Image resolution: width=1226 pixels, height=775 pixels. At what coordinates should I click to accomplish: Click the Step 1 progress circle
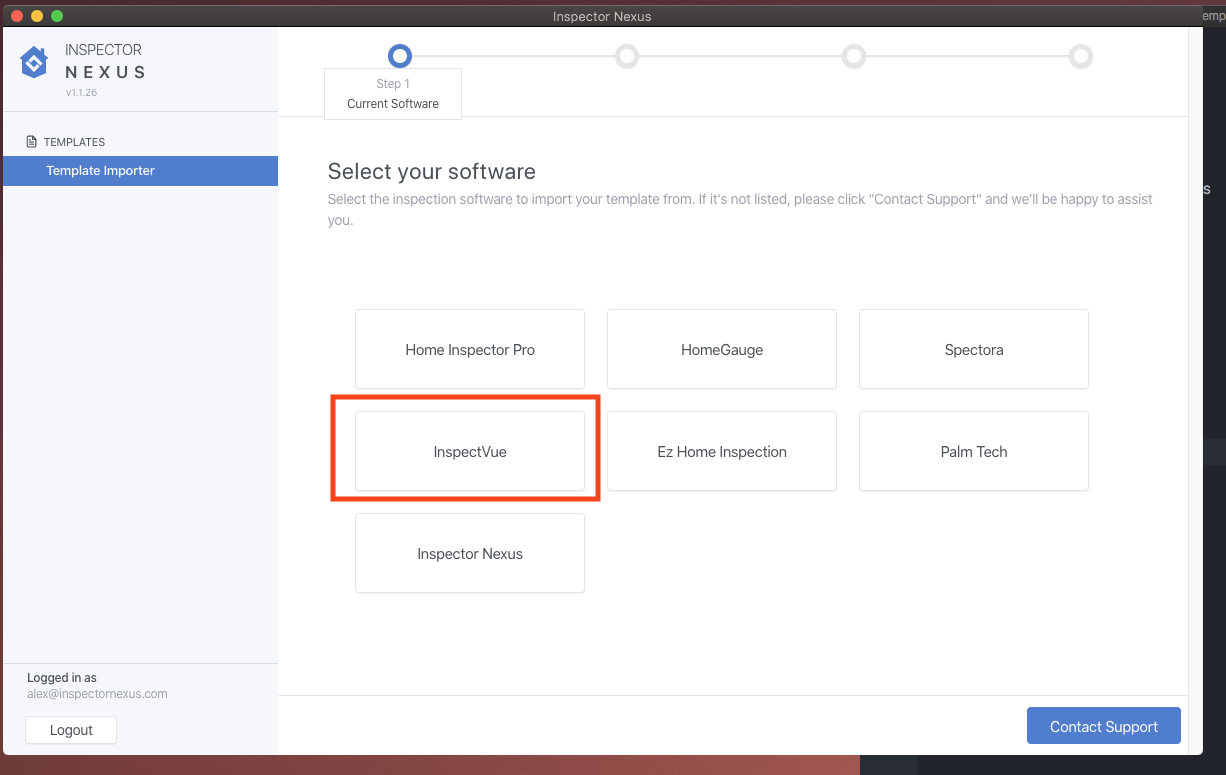click(399, 56)
